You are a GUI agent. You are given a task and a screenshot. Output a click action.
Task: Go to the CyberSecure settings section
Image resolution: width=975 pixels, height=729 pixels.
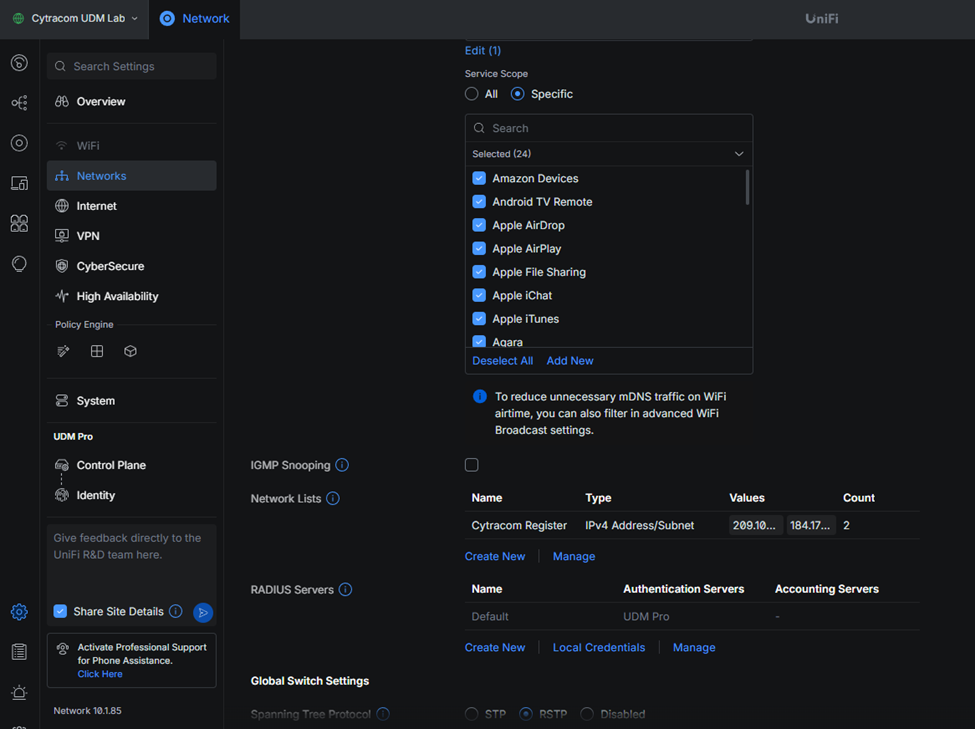click(x=110, y=266)
